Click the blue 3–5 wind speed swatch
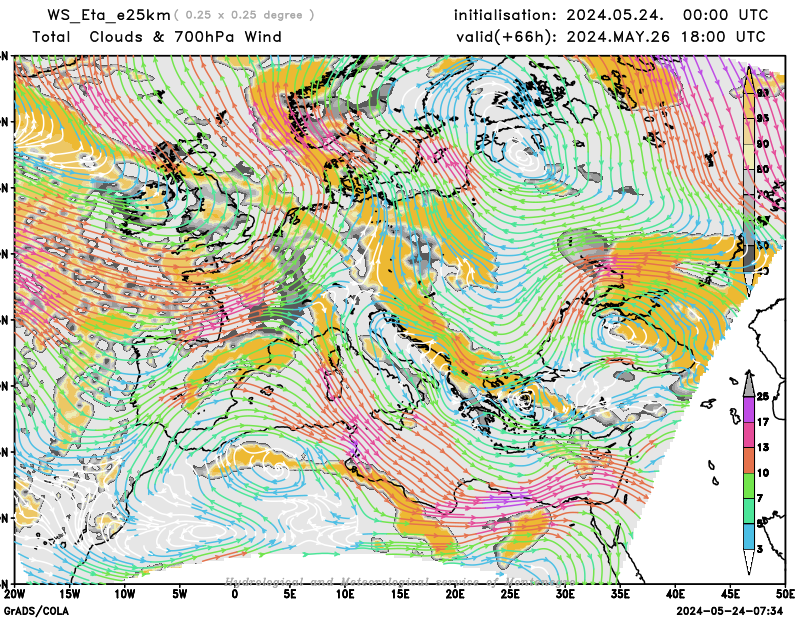This screenshot has height=618, width=800. [748, 536]
